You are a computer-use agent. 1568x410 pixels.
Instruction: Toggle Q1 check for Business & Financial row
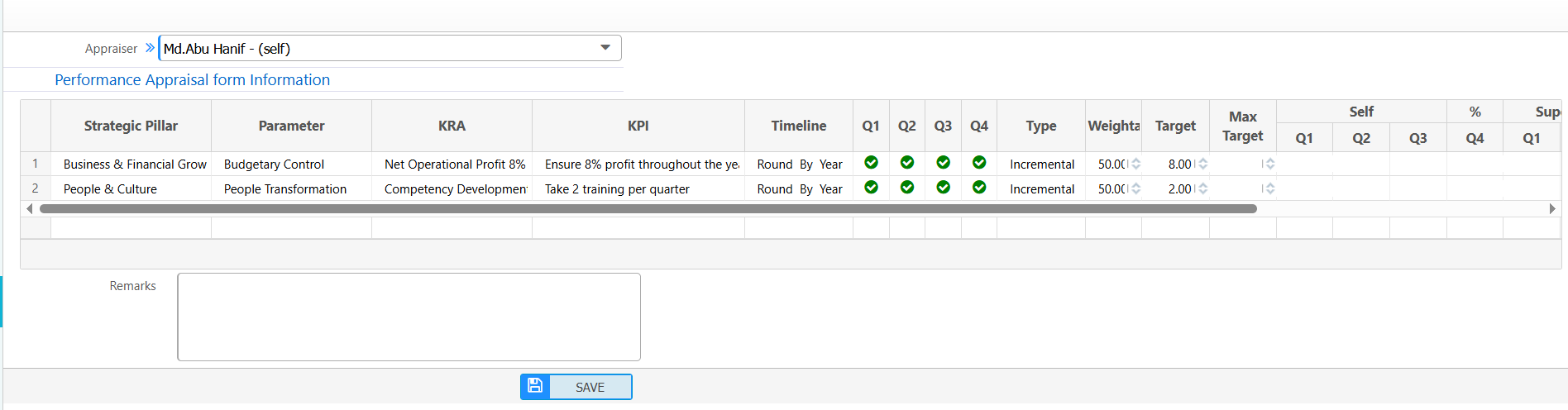871,163
